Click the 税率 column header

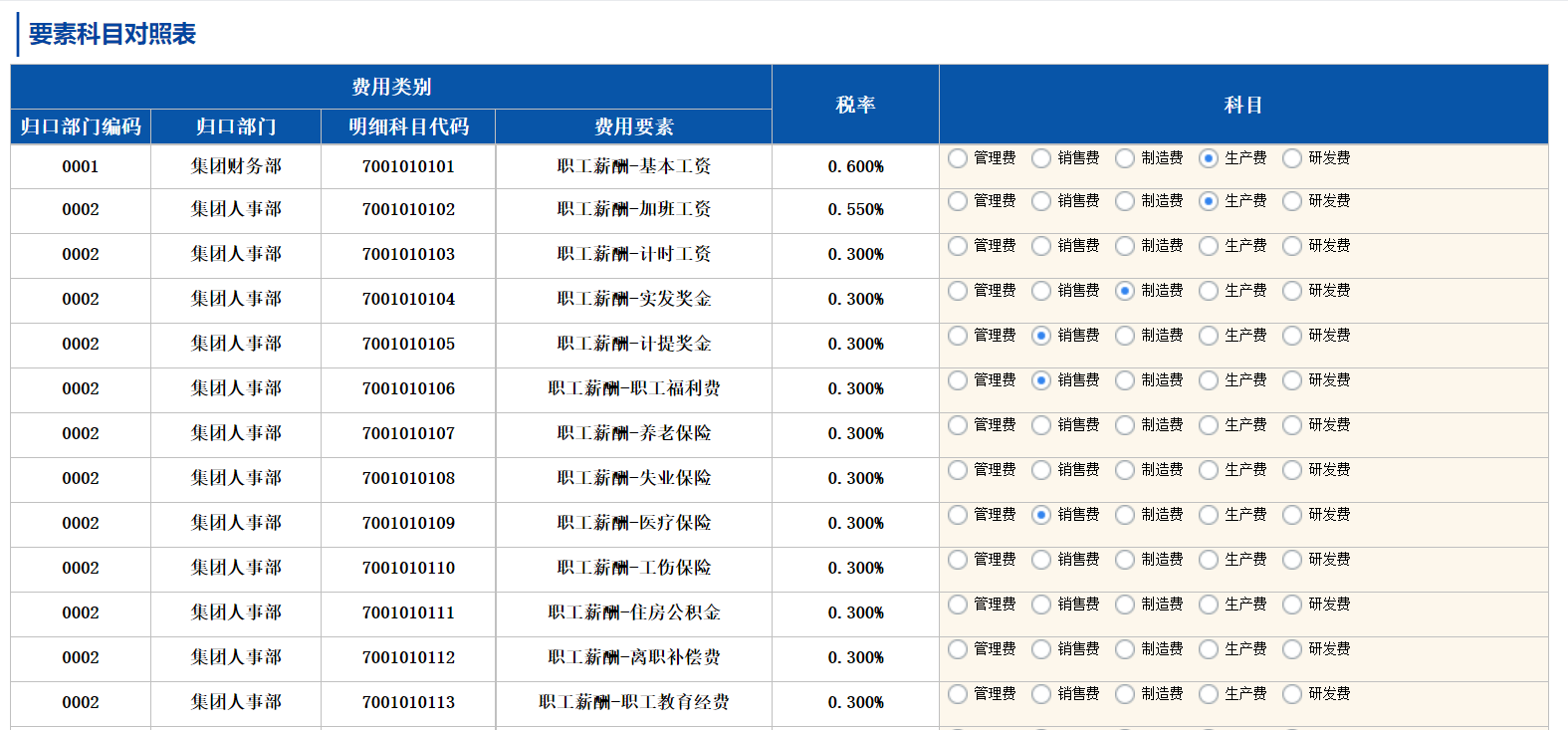[855, 105]
